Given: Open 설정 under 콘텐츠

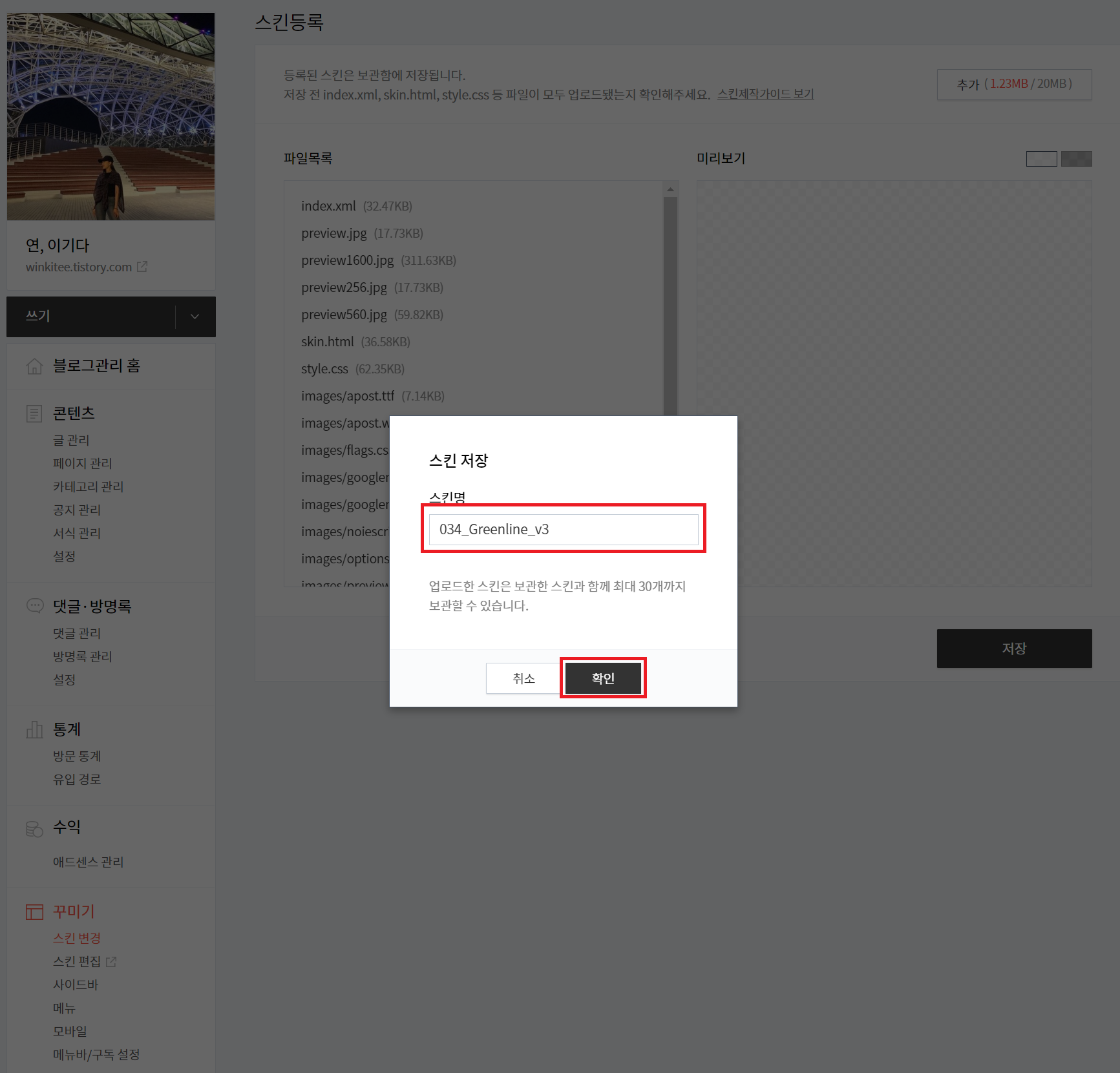Looking at the screenshot, I should [x=65, y=556].
